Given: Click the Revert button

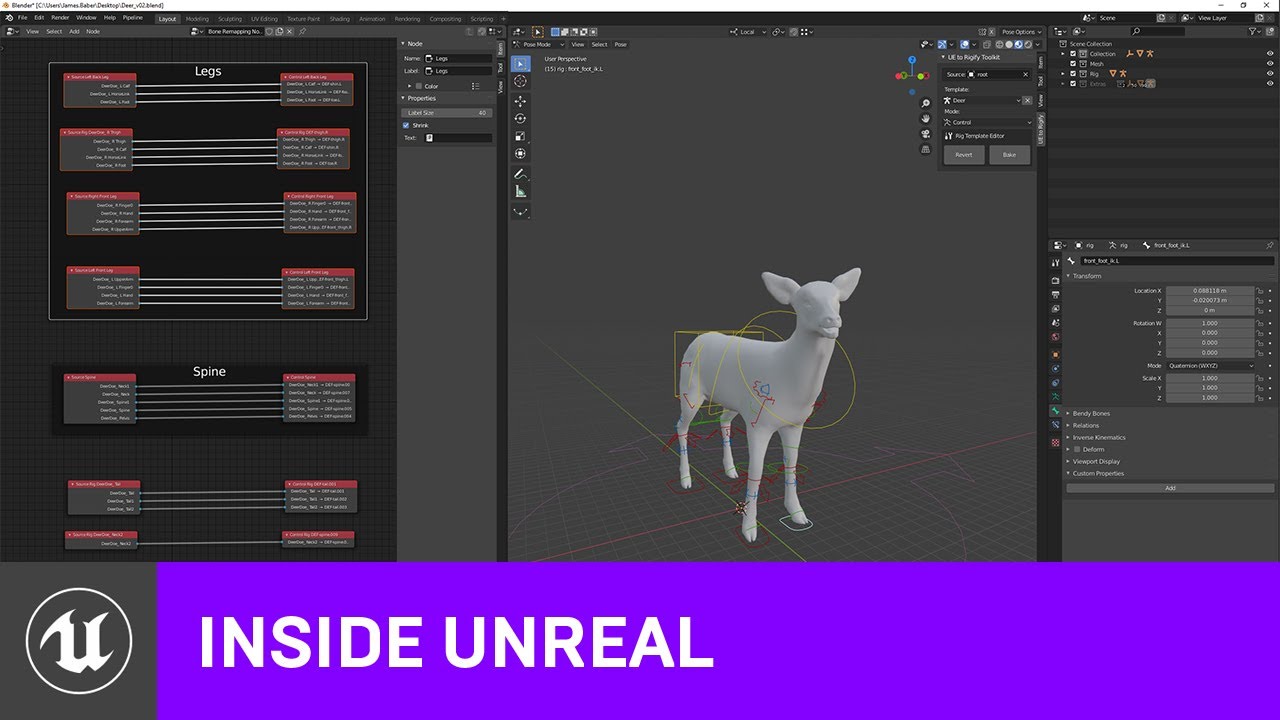Looking at the screenshot, I should point(964,155).
